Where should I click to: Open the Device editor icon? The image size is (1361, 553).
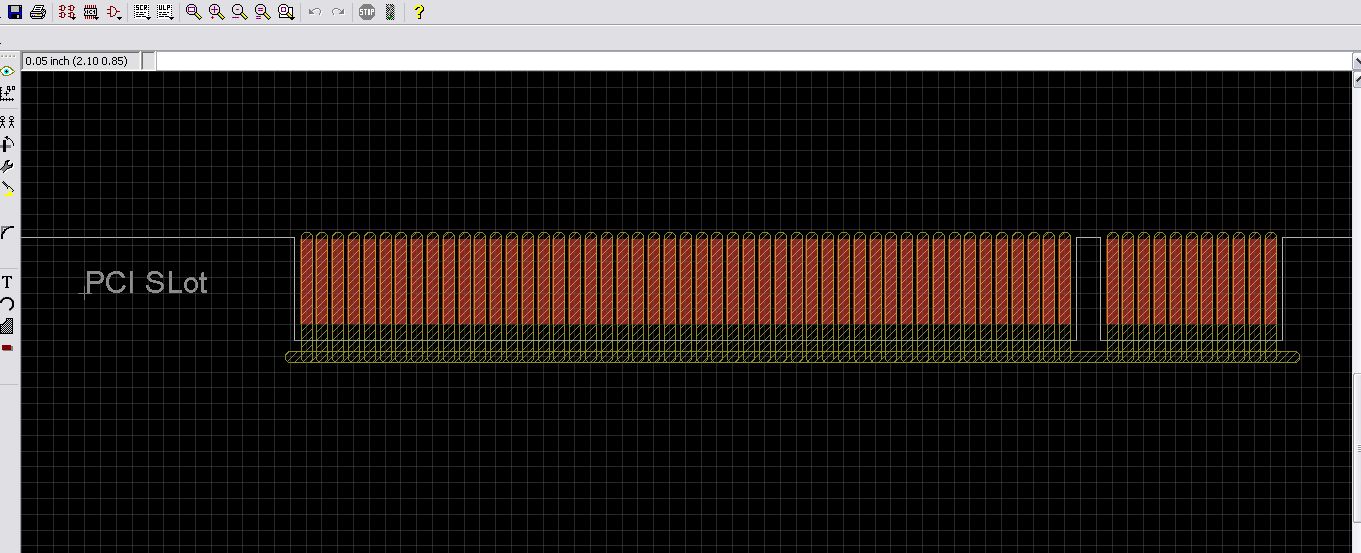(x=67, y=12)
